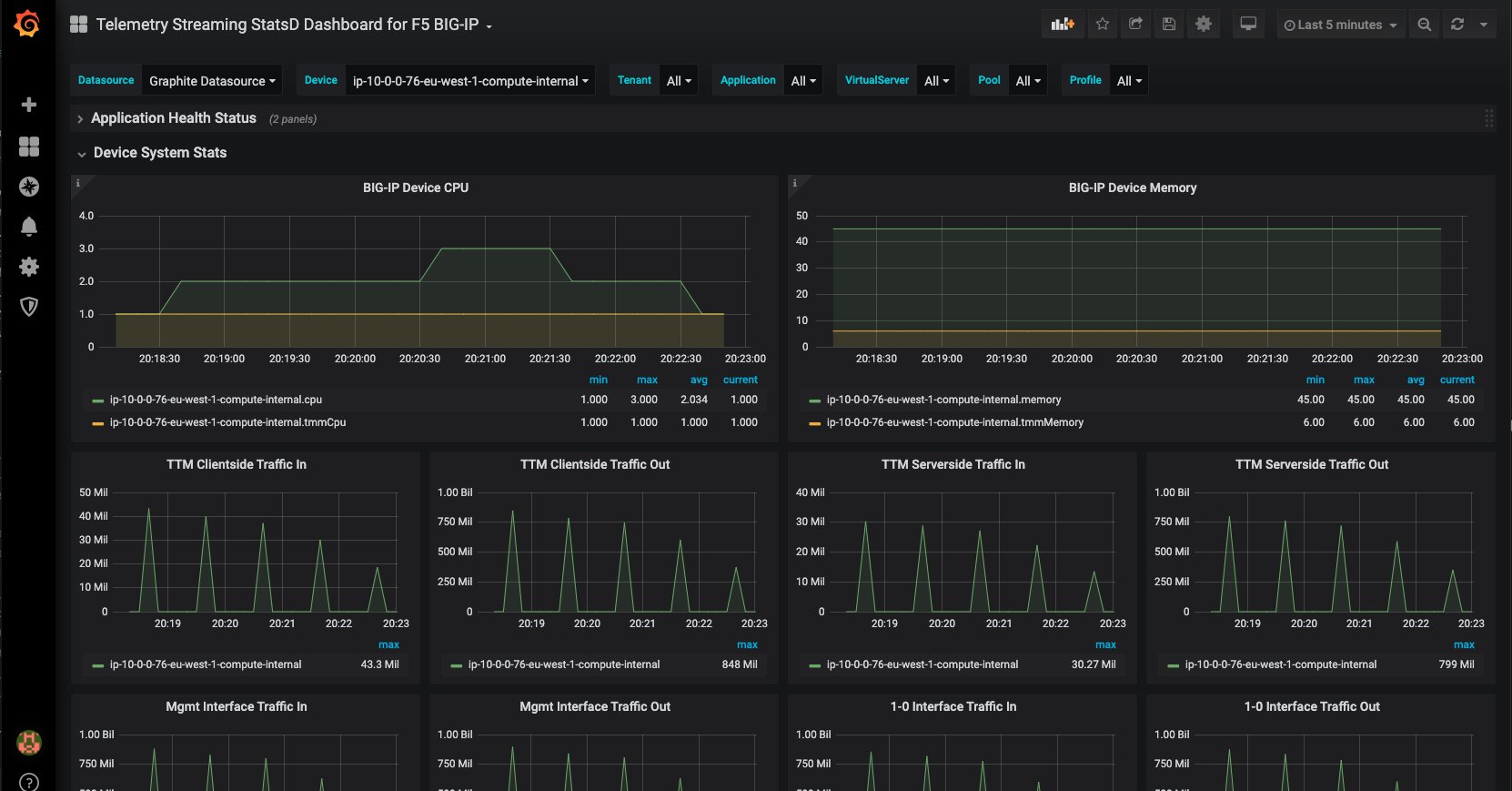Sort CPU legend by avg column

click(699, 380)
